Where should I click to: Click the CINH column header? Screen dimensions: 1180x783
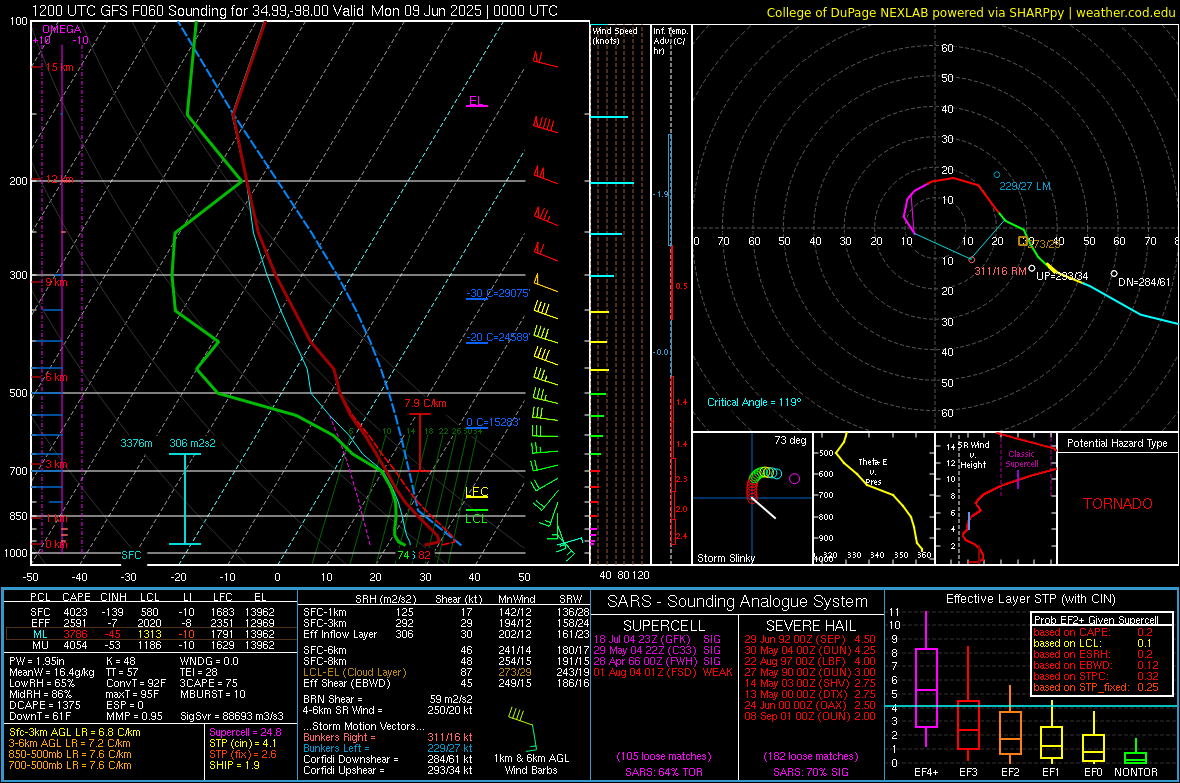pyautogui.click(x=114, y=597)
